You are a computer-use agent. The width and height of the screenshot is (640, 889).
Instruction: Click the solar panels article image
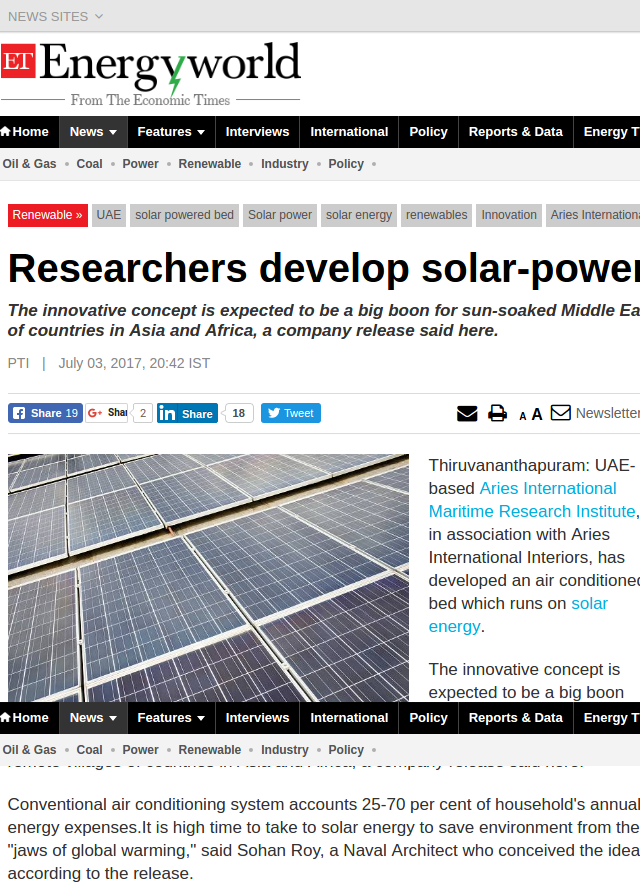pos(208,577)
